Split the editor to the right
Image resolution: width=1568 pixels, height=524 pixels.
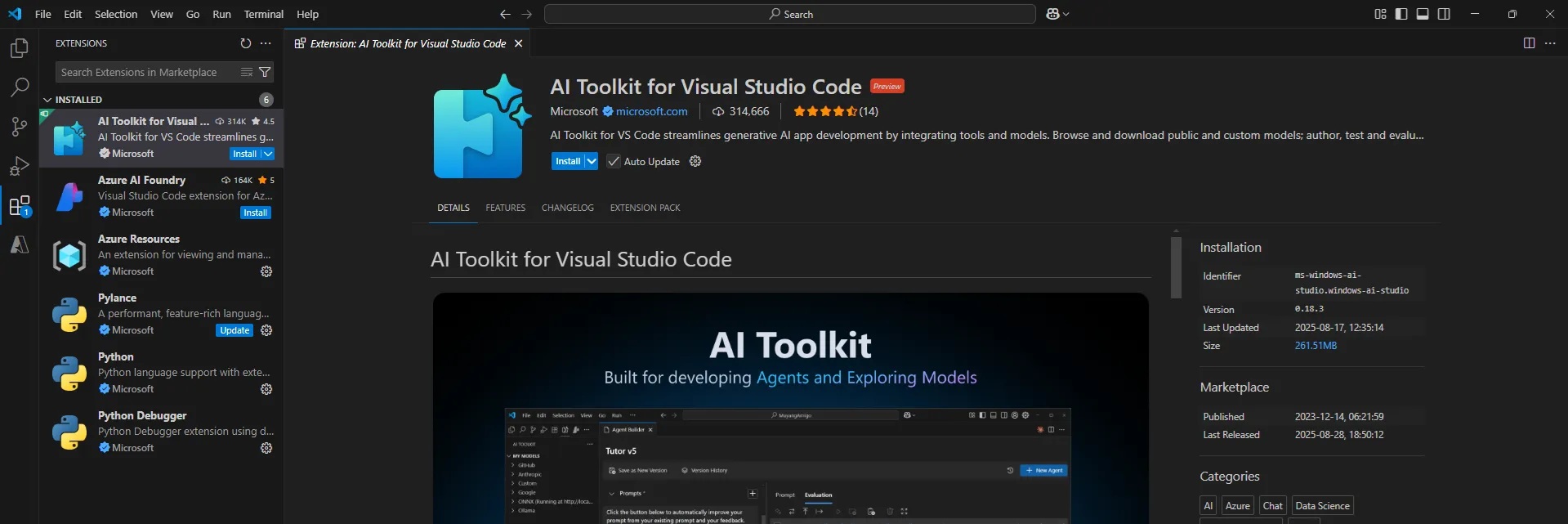[1529, 43]
